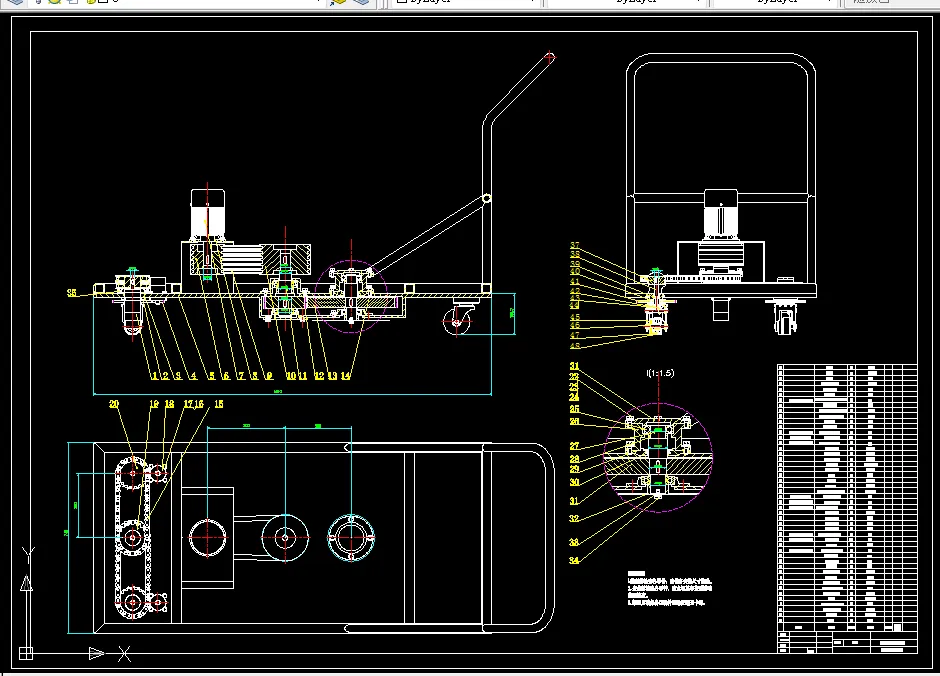Select part callout number 45
940x676 pixels.
(x=575, y=317)
